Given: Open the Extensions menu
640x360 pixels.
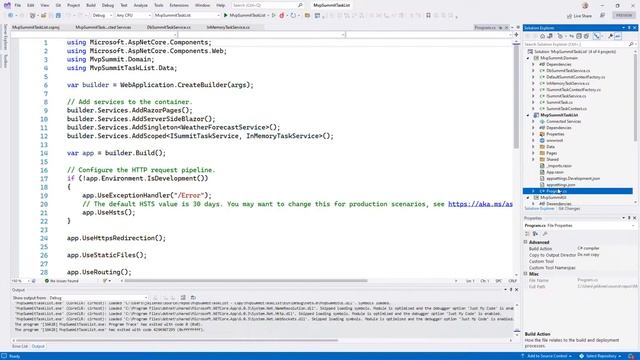Looking at the screenshot, I should click(x=179, y=5).
